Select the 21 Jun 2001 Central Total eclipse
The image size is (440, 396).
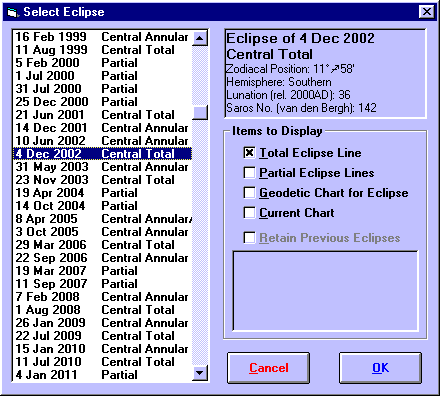[102, 115]
